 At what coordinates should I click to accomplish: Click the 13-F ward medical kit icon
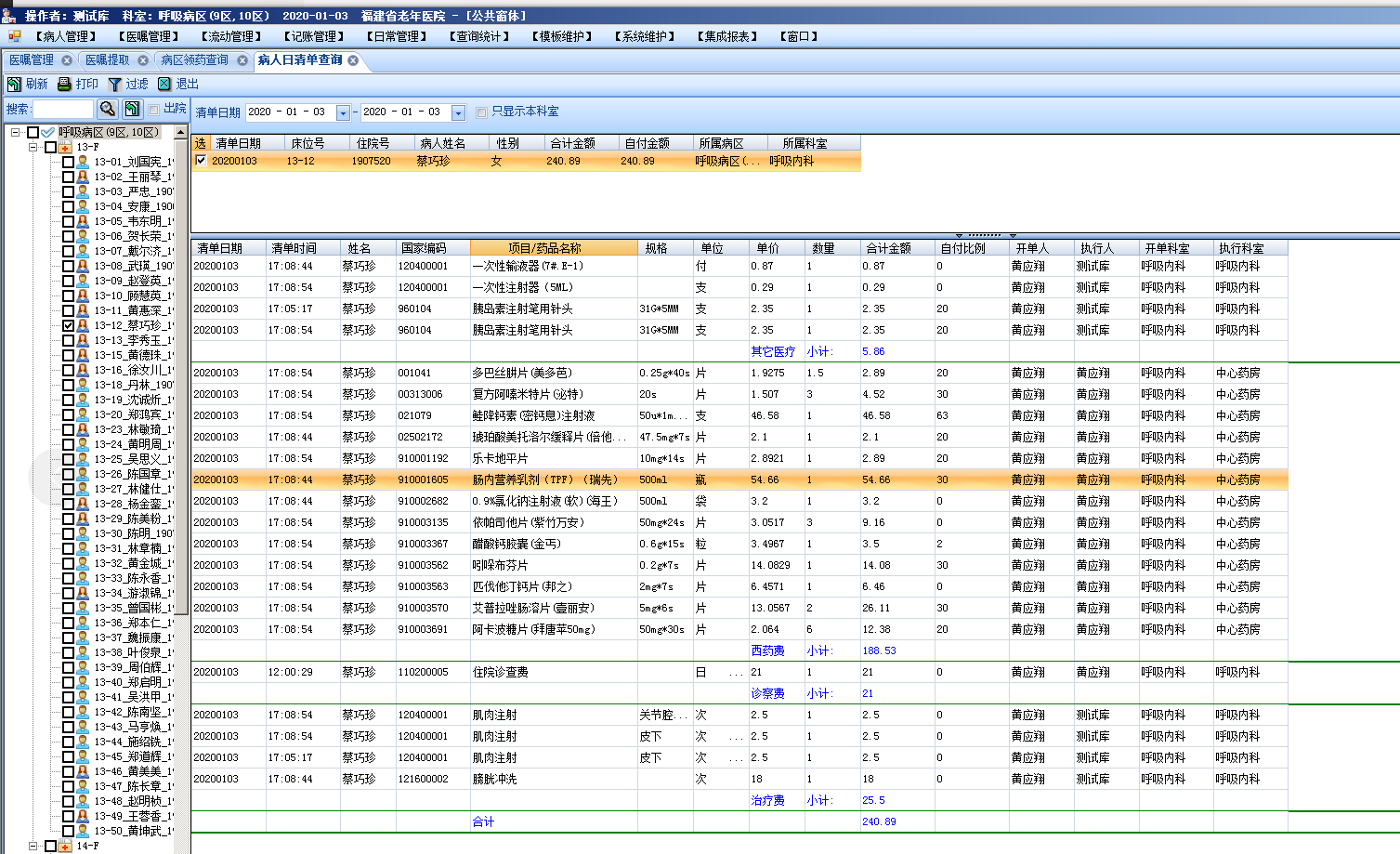click(x=65, y=147)
